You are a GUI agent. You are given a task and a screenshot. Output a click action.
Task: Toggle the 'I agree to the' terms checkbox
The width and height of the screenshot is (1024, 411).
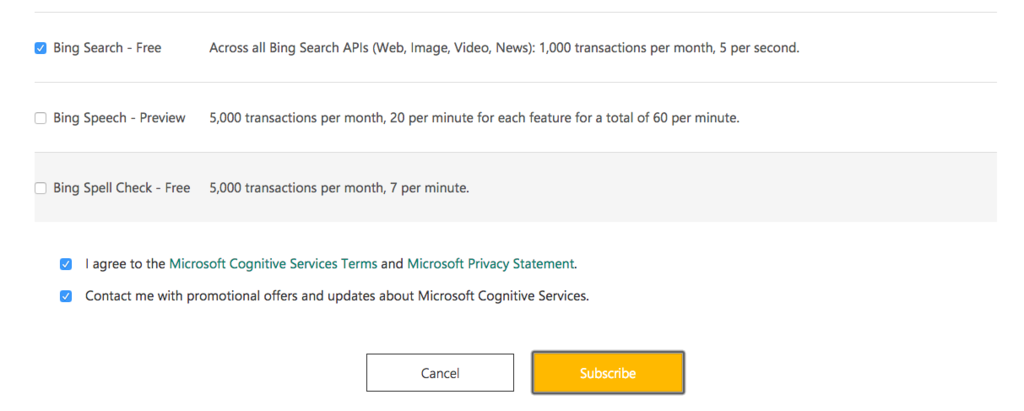[66, 264]
